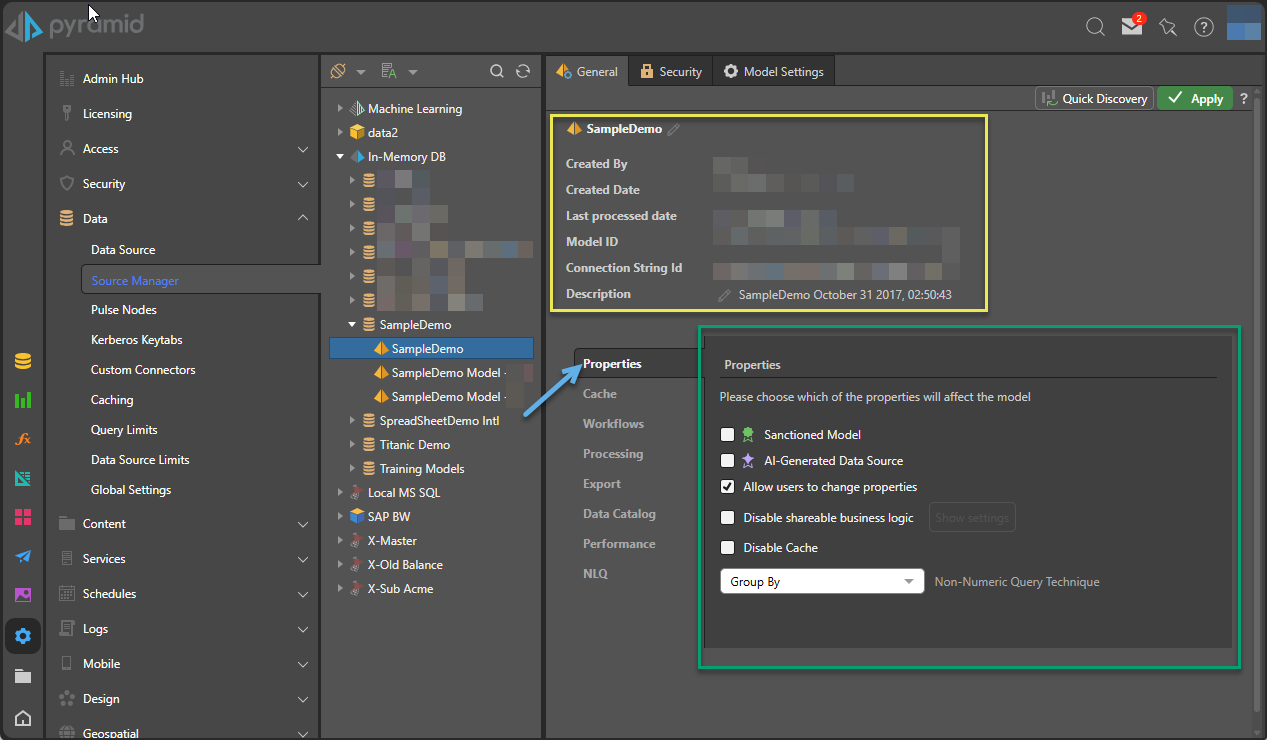Open the user avatar in top-right corner
The image size is (1267, 740).
click(1243, 22)
